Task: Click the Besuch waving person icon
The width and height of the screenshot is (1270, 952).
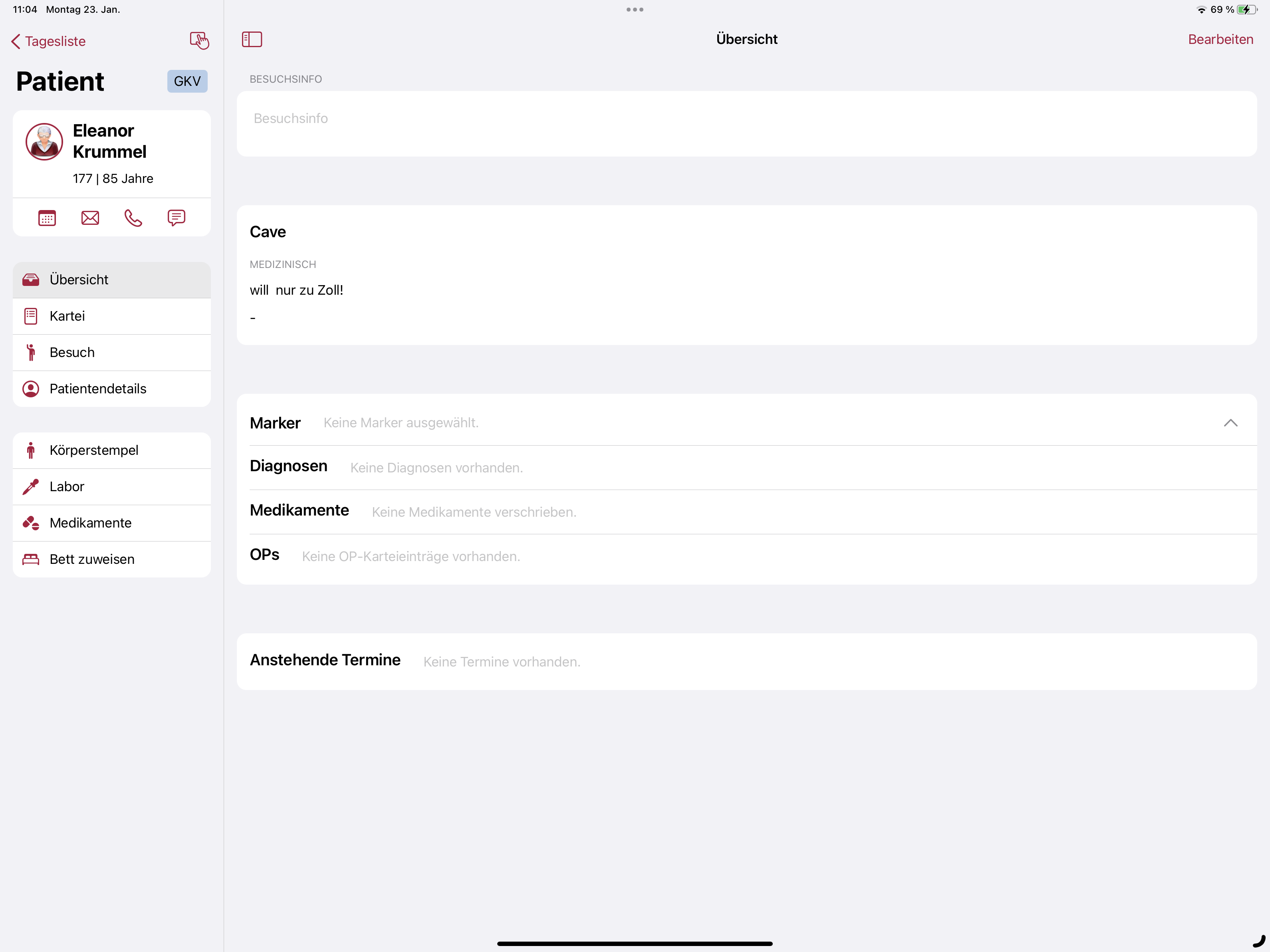Action: point(31,353)
